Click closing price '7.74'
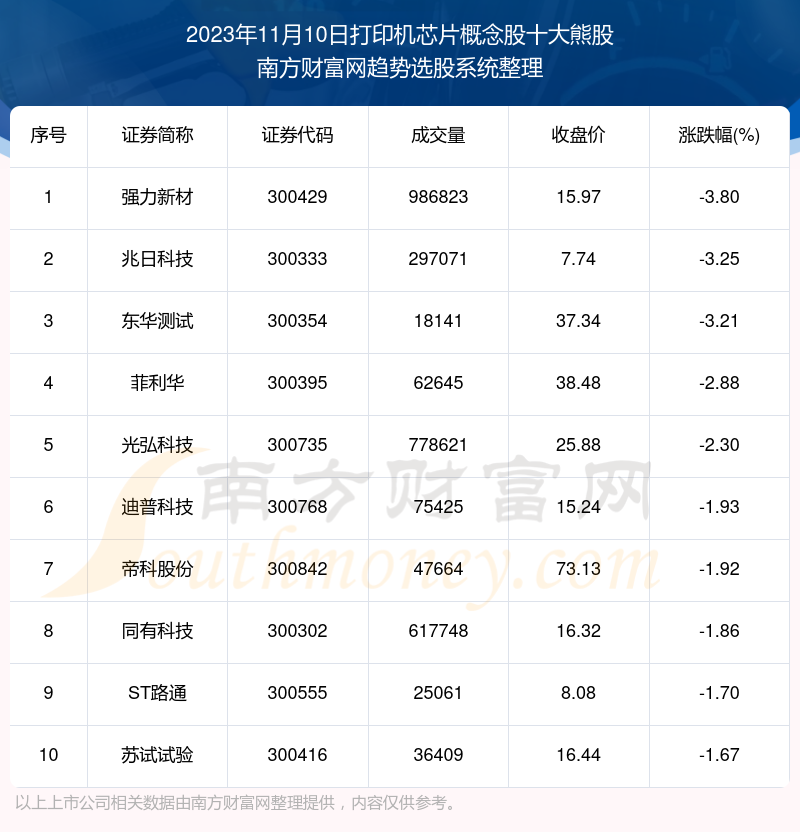 [x=578, y=259]
